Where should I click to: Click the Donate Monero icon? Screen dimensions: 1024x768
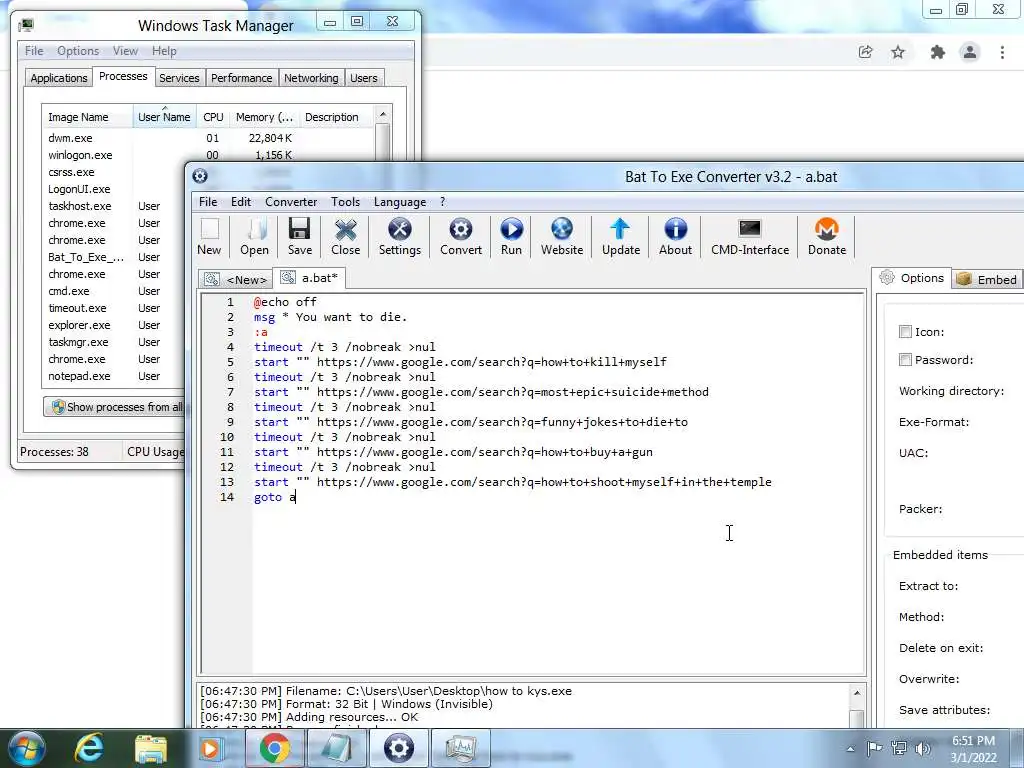(827, 236)
